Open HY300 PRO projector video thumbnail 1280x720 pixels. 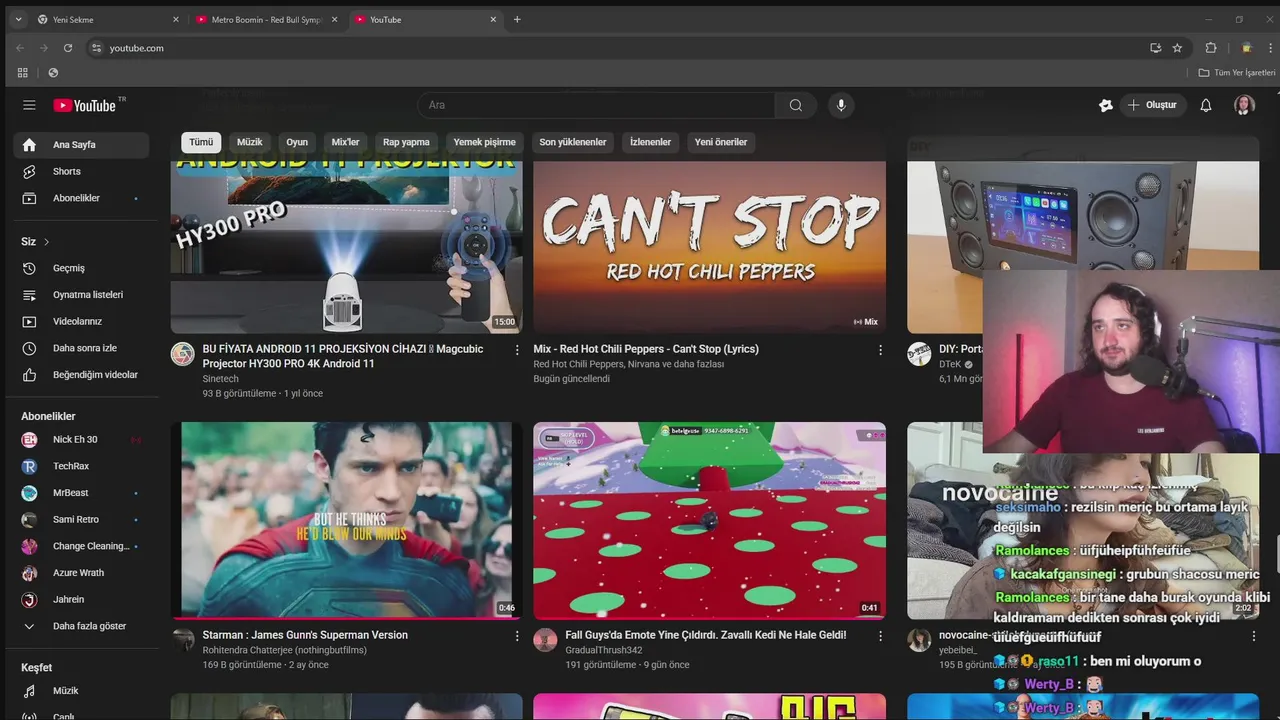346,247
